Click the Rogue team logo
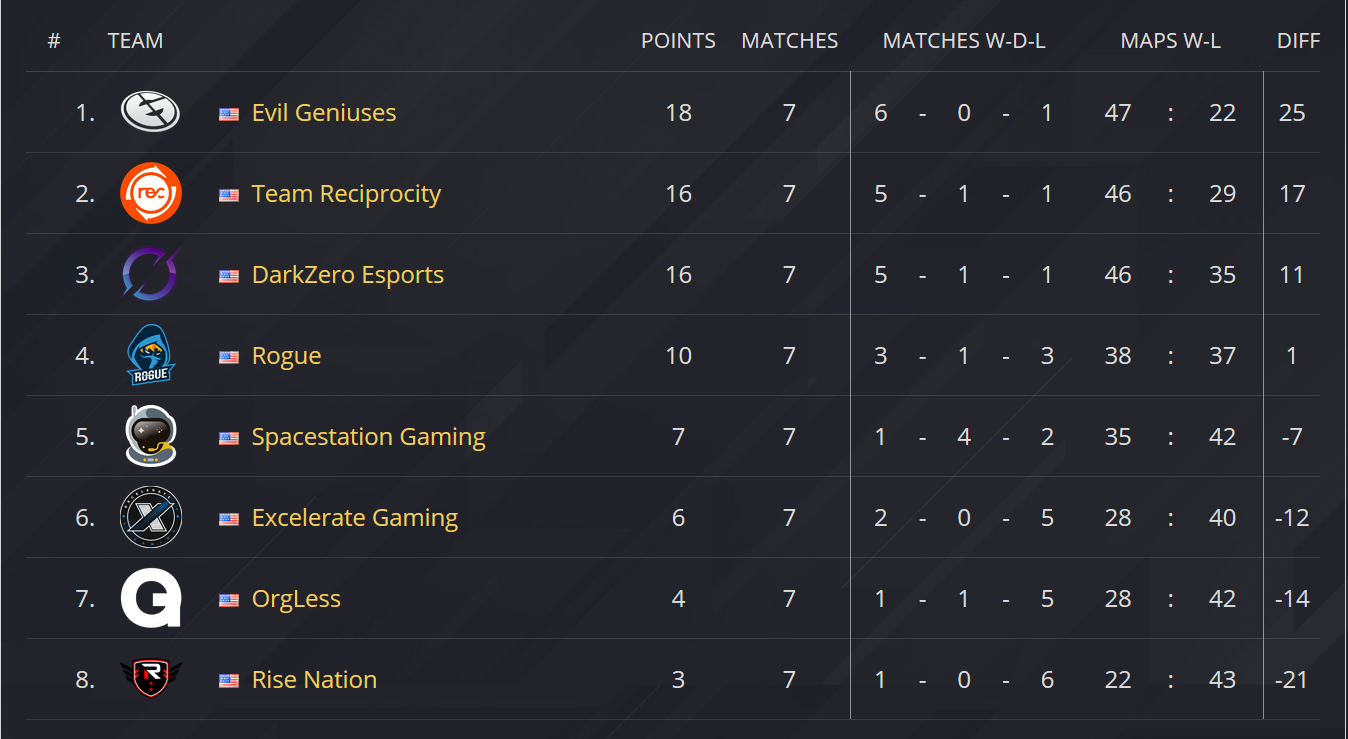The height and width of the screenshot is (739, 1348). pyautogui.click(x=150, y=356)
